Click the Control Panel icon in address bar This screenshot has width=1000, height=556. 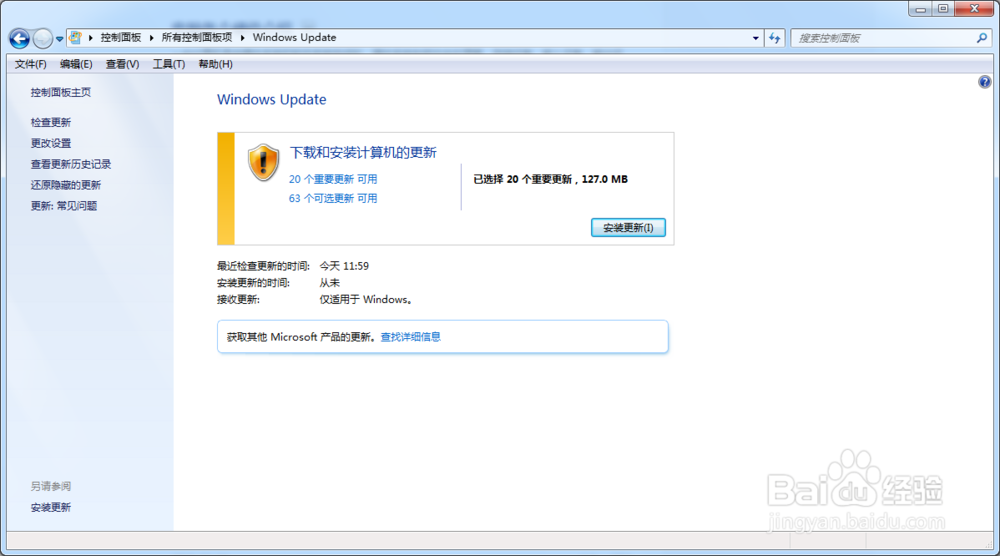[x=75, y=38]
